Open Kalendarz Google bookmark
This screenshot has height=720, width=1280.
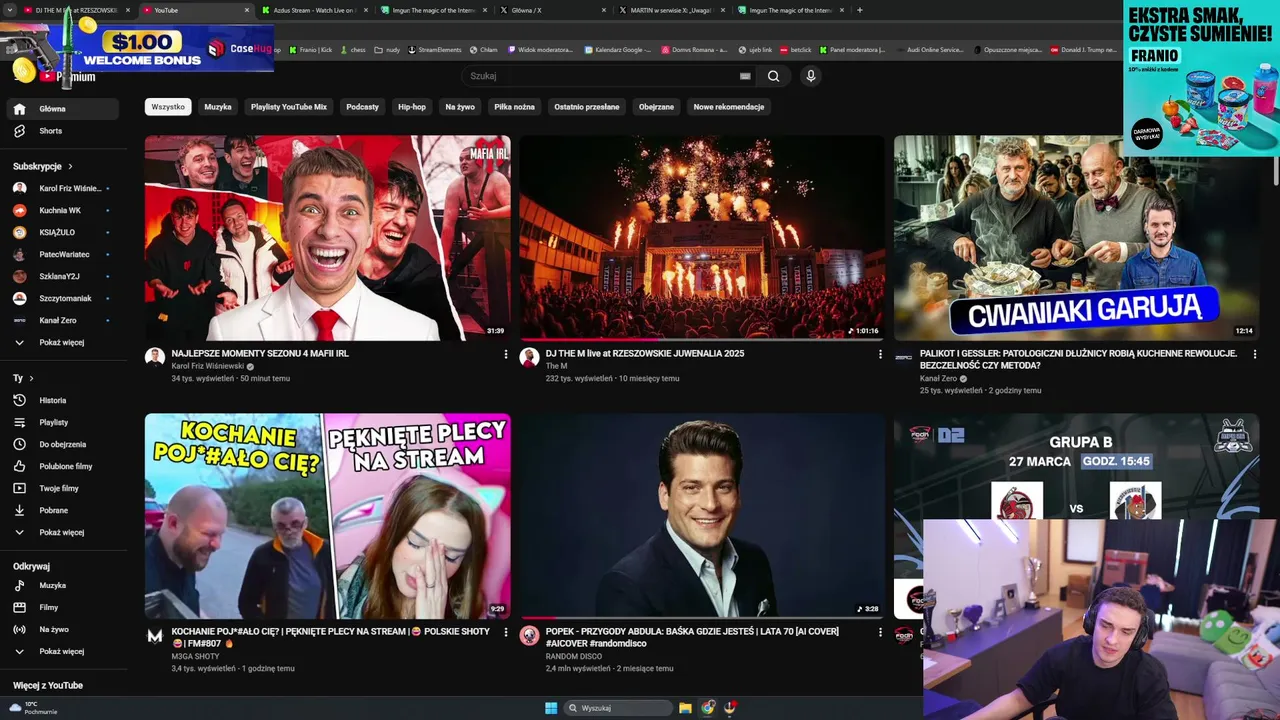coord(618,50)
